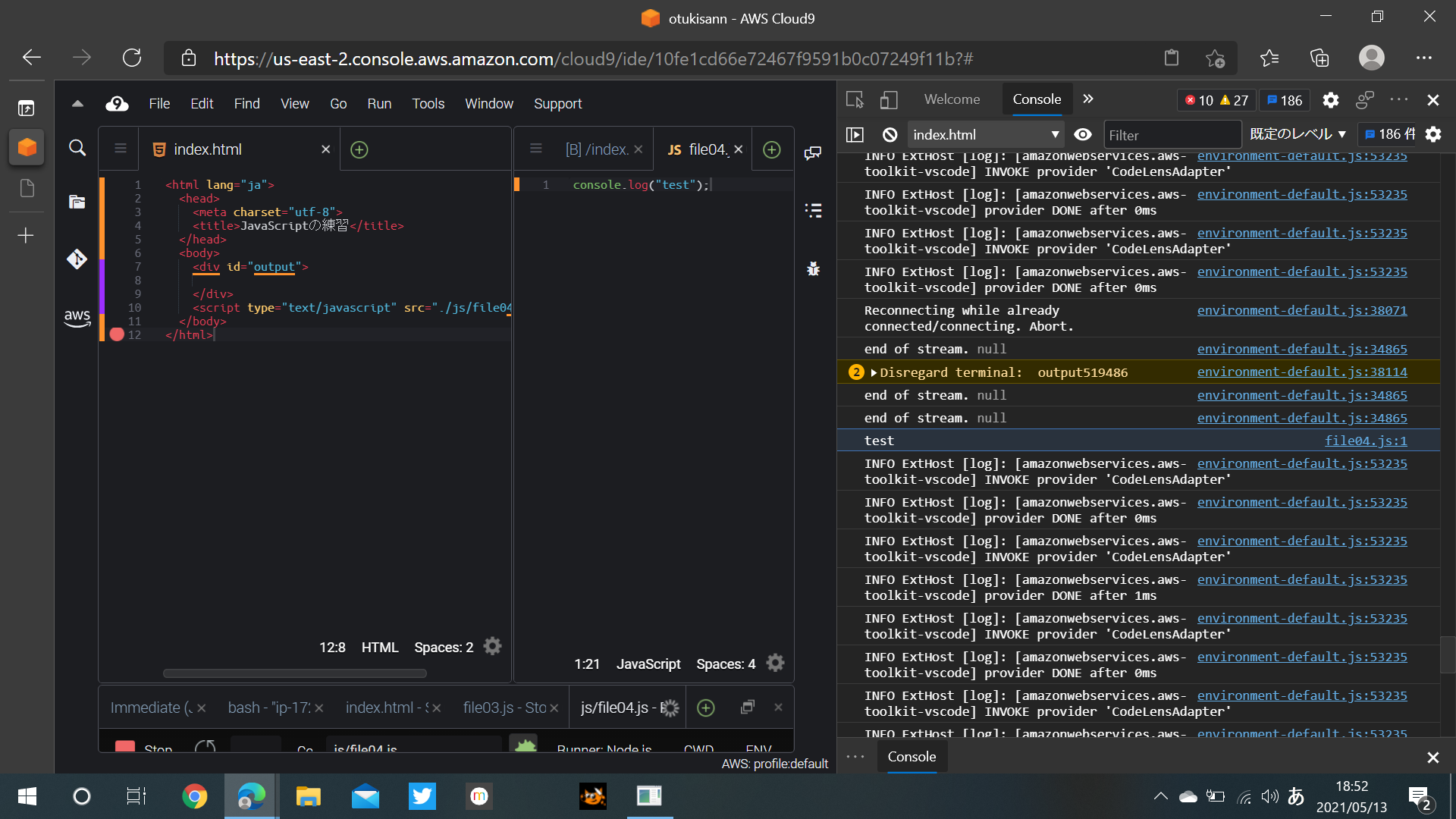The width and height of the screenshot is (1456, 819).
Task: Show the DevTools console sidebar
Action: click(x=855, y=134)
